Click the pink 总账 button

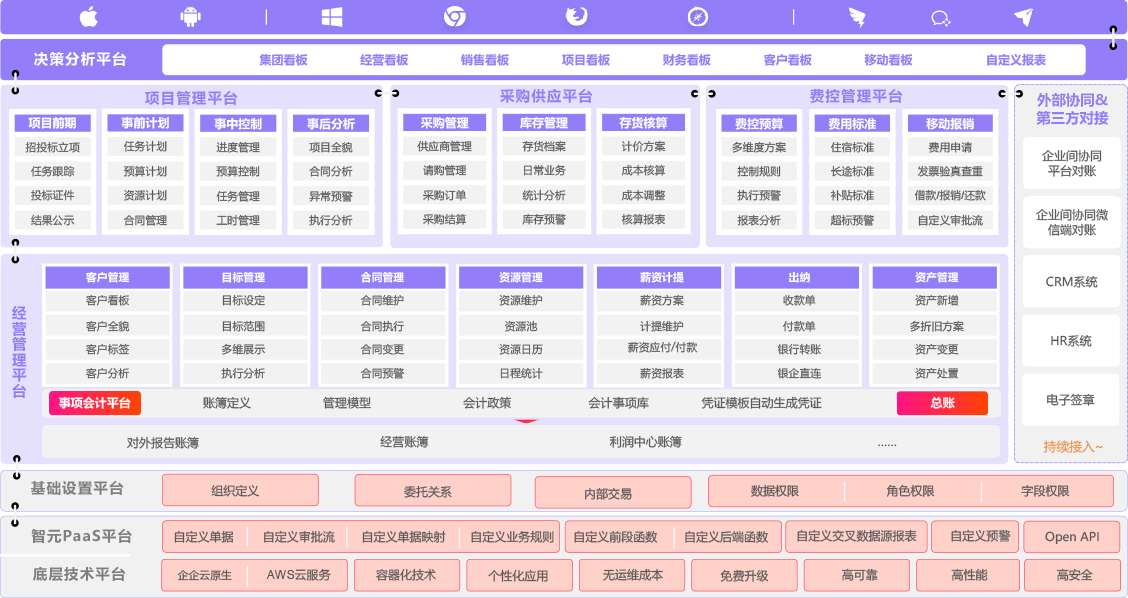coord(942,403)
